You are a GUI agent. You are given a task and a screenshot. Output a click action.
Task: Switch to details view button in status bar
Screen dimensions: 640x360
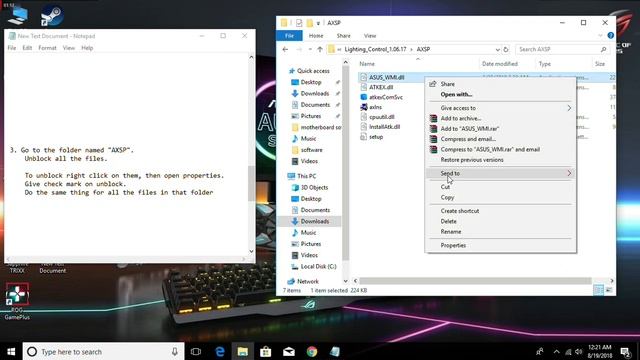click(x=598, y=290)
